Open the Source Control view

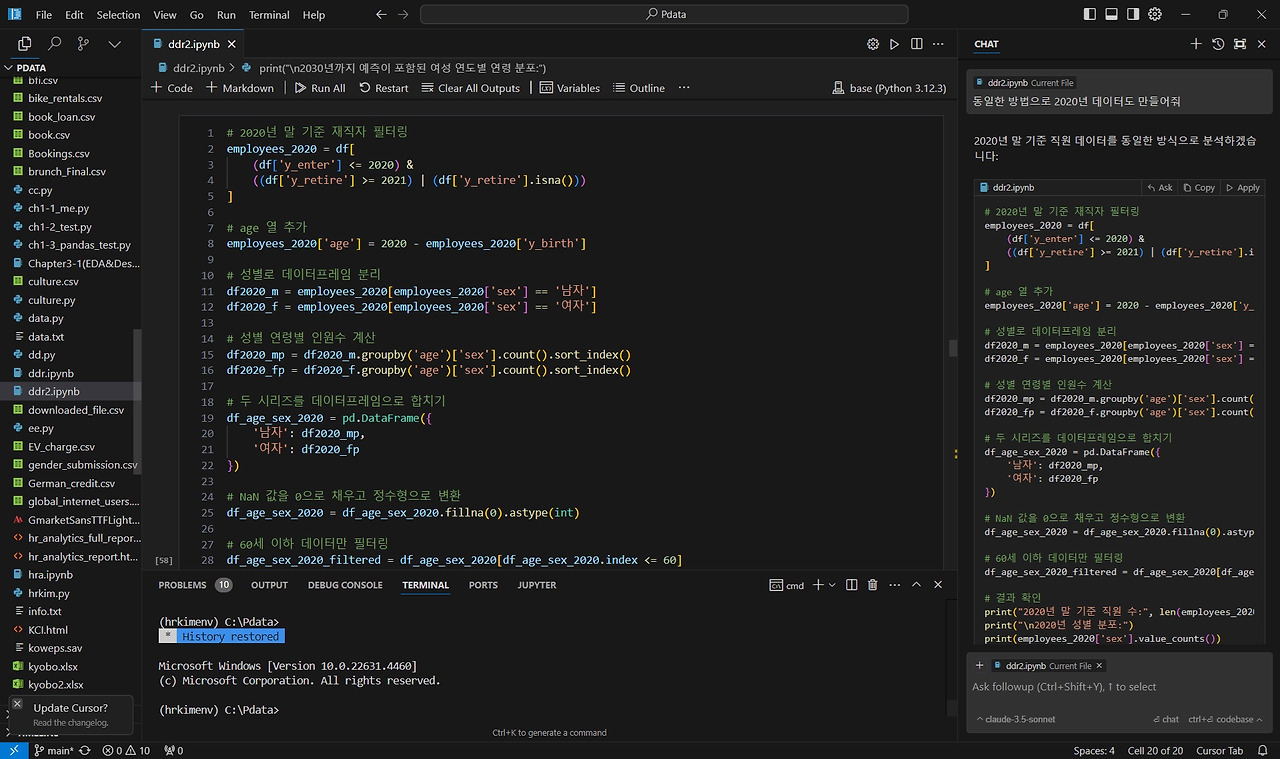pyautogui.click(x=84, y=44)
